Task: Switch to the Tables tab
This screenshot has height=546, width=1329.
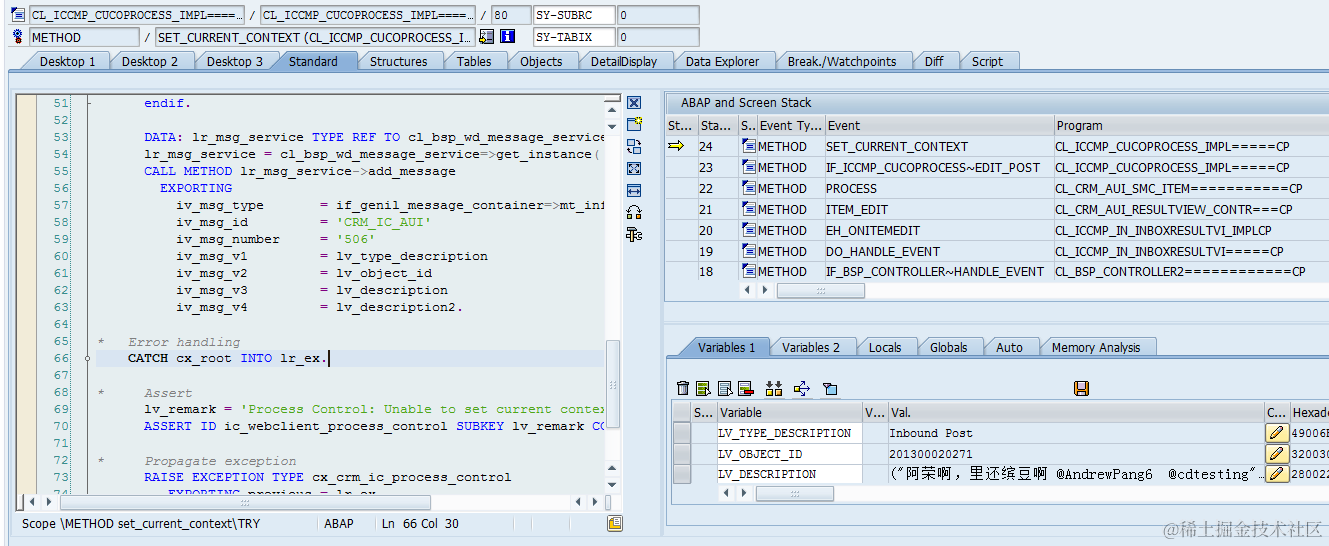Action: 474,61
